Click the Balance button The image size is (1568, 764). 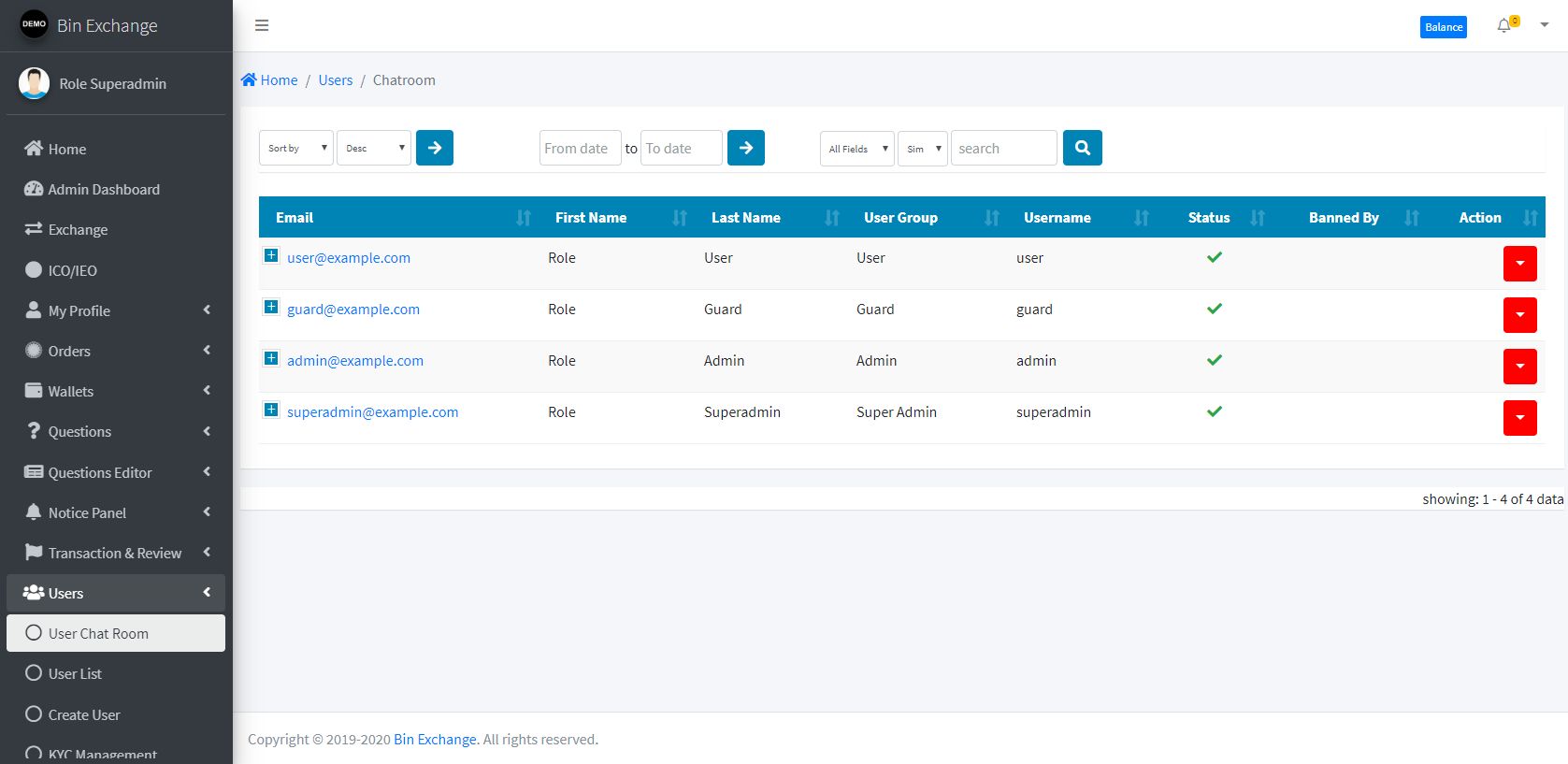1444,27
